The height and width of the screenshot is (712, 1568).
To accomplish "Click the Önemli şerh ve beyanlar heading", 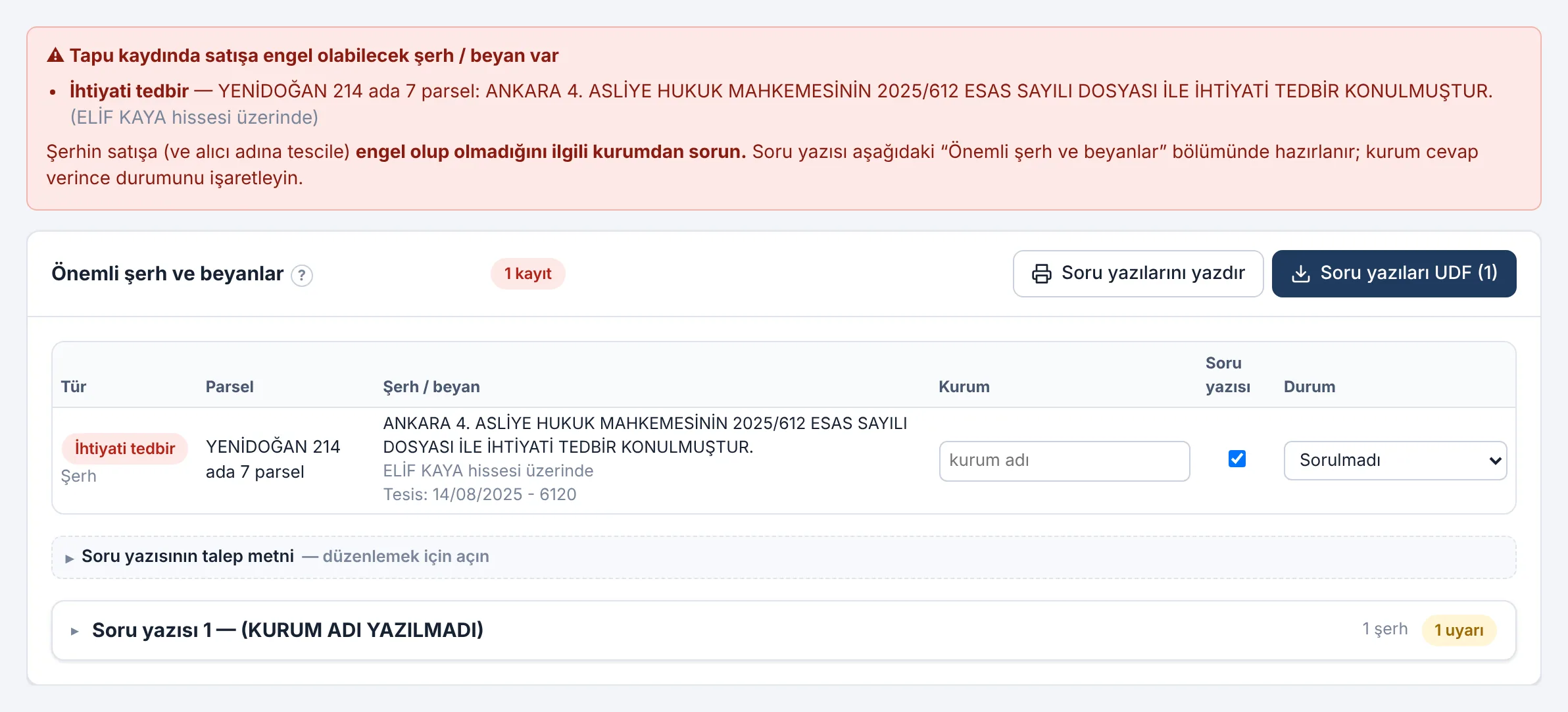I will pyautogui.click(x=167, y=274).
